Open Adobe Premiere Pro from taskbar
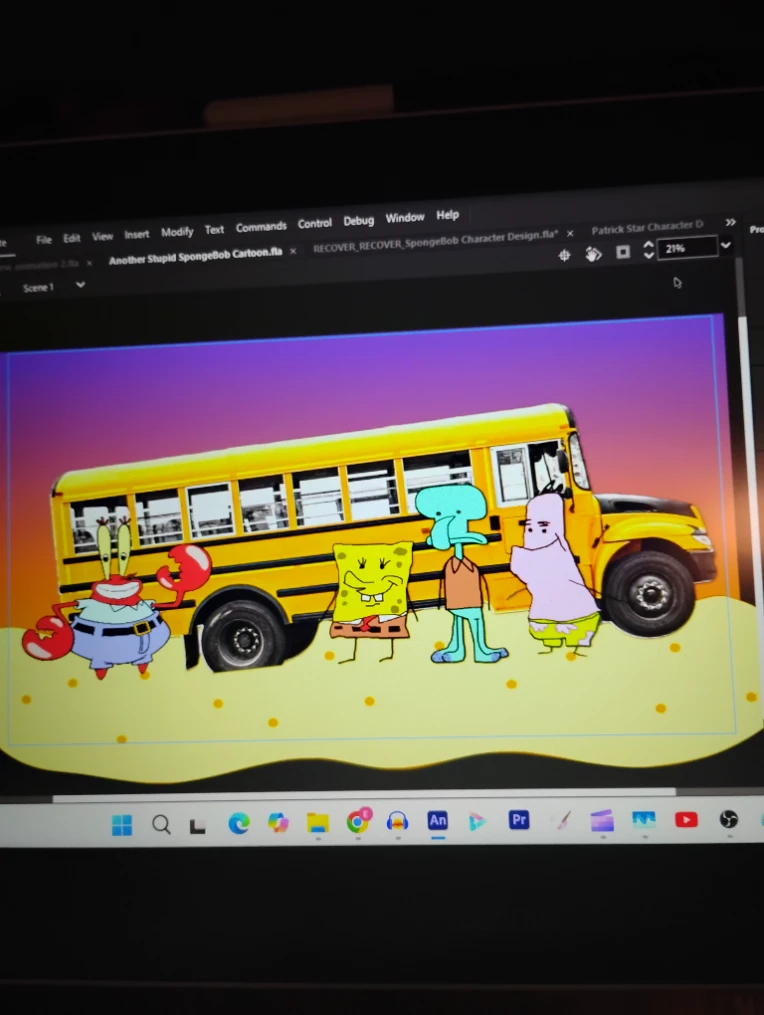Screen dimensions: 764x1015 coord(519,820)
